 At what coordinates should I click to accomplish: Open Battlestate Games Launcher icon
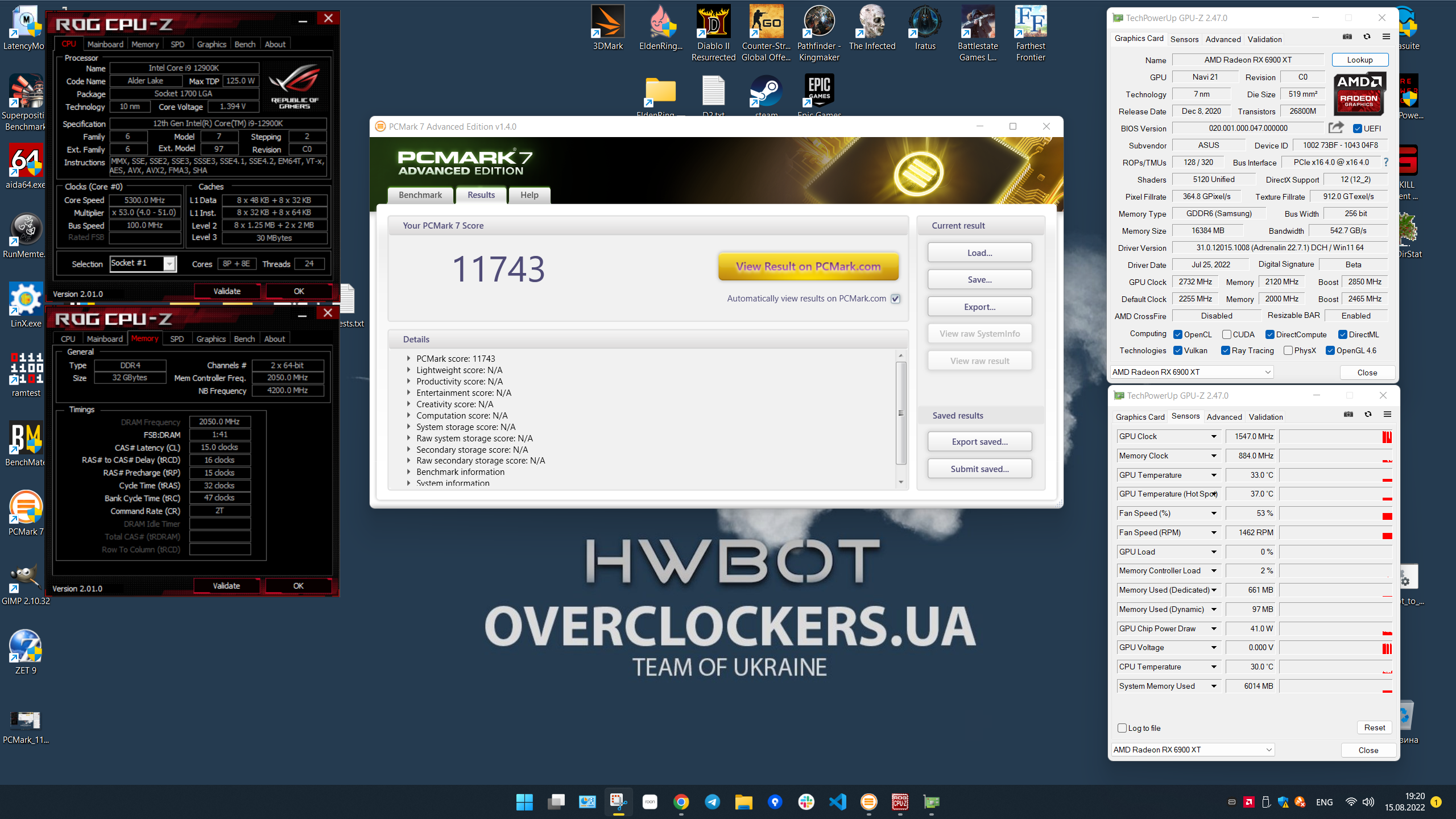(x=978, y=33)
